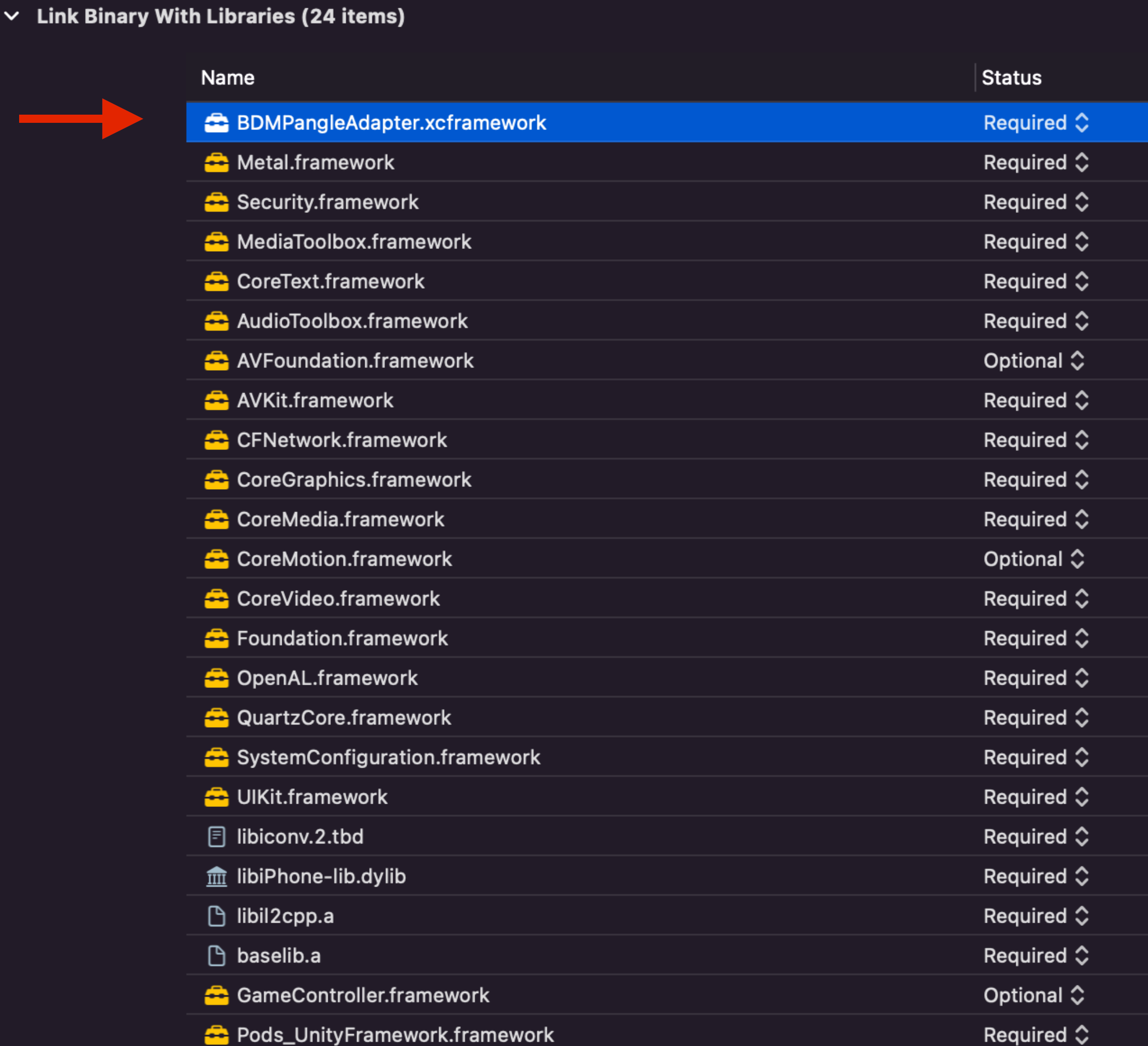Collapse the Link Binary With Libraries section

pyautogui.click(x=12, y=16)
